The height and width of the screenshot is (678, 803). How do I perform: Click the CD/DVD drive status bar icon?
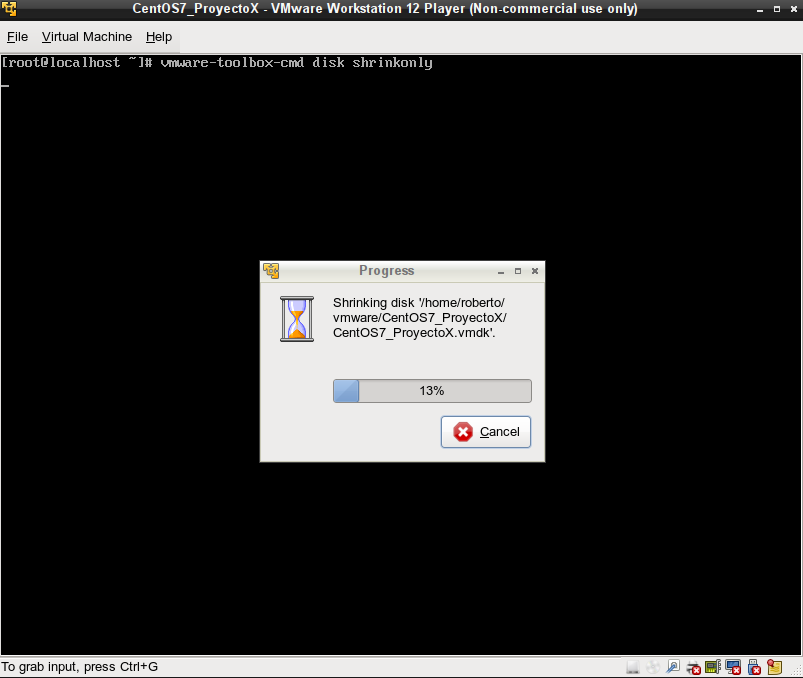653,667
